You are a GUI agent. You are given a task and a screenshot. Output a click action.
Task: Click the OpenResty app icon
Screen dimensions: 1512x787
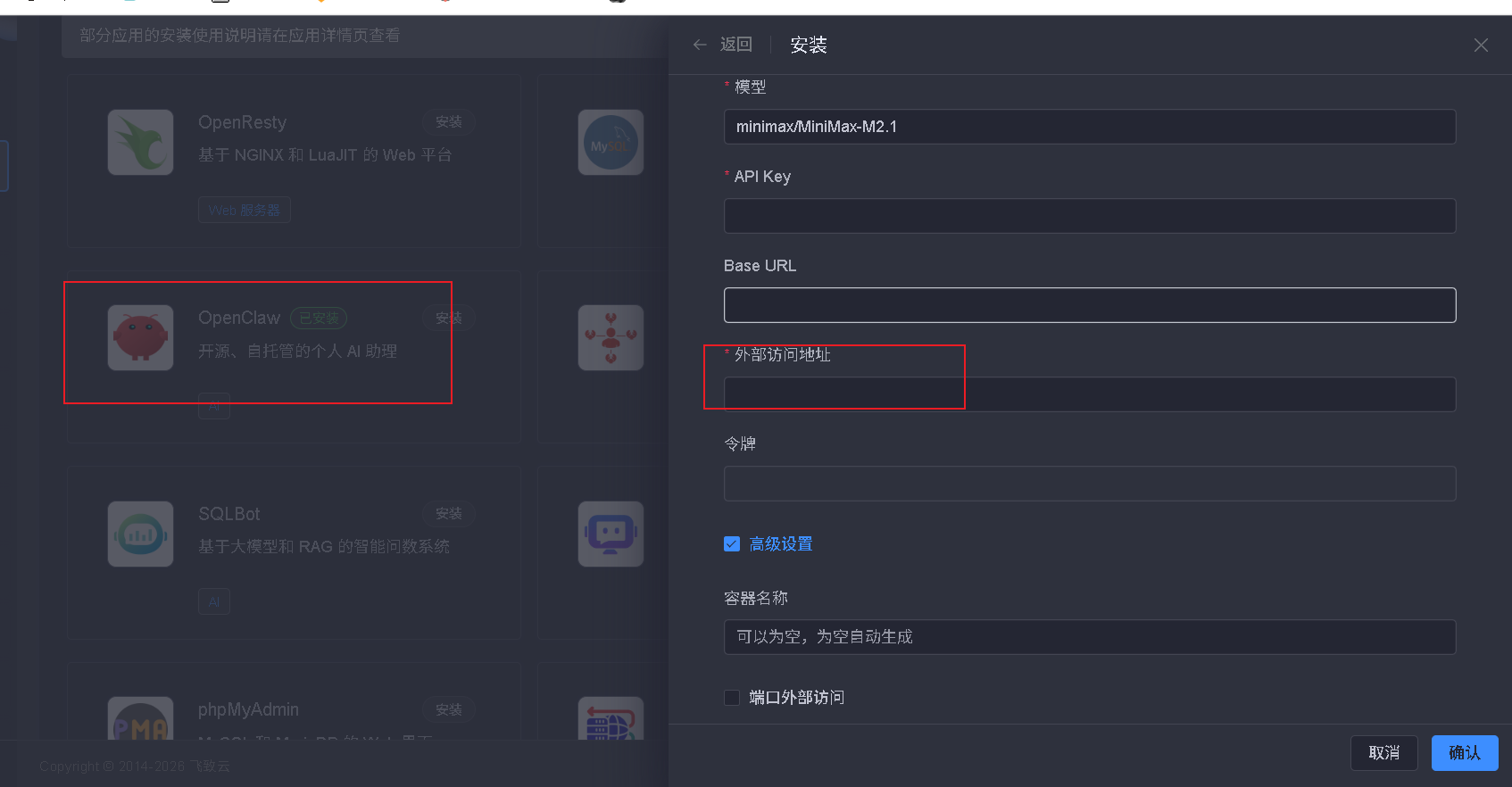(140, 143)
